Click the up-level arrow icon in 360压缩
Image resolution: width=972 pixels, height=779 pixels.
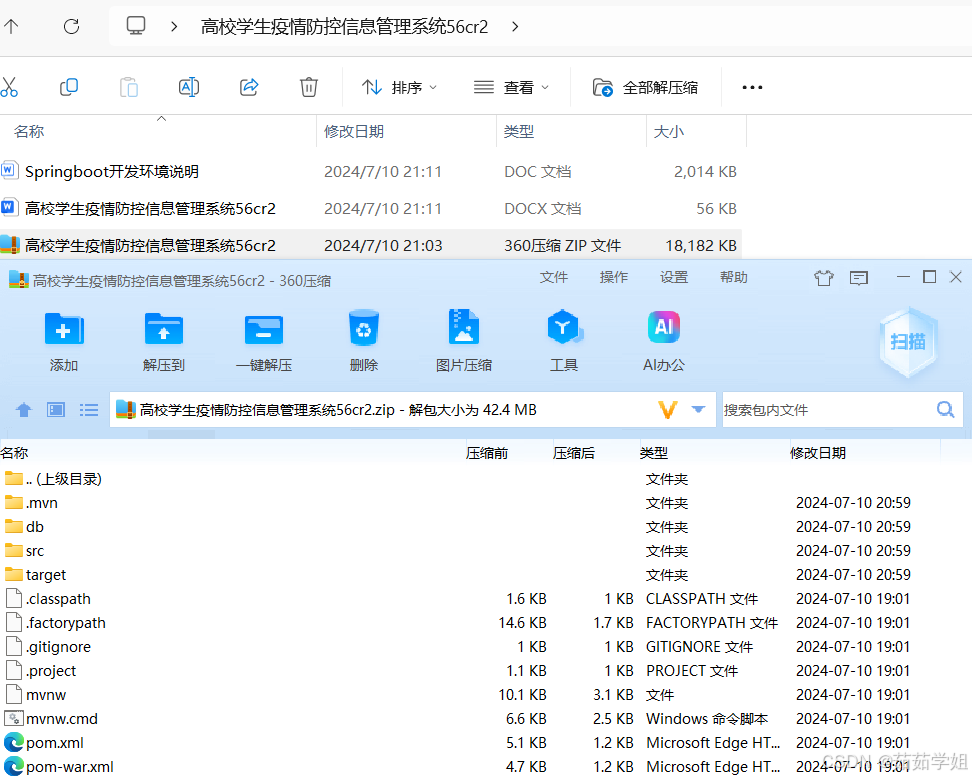(24, 410)
